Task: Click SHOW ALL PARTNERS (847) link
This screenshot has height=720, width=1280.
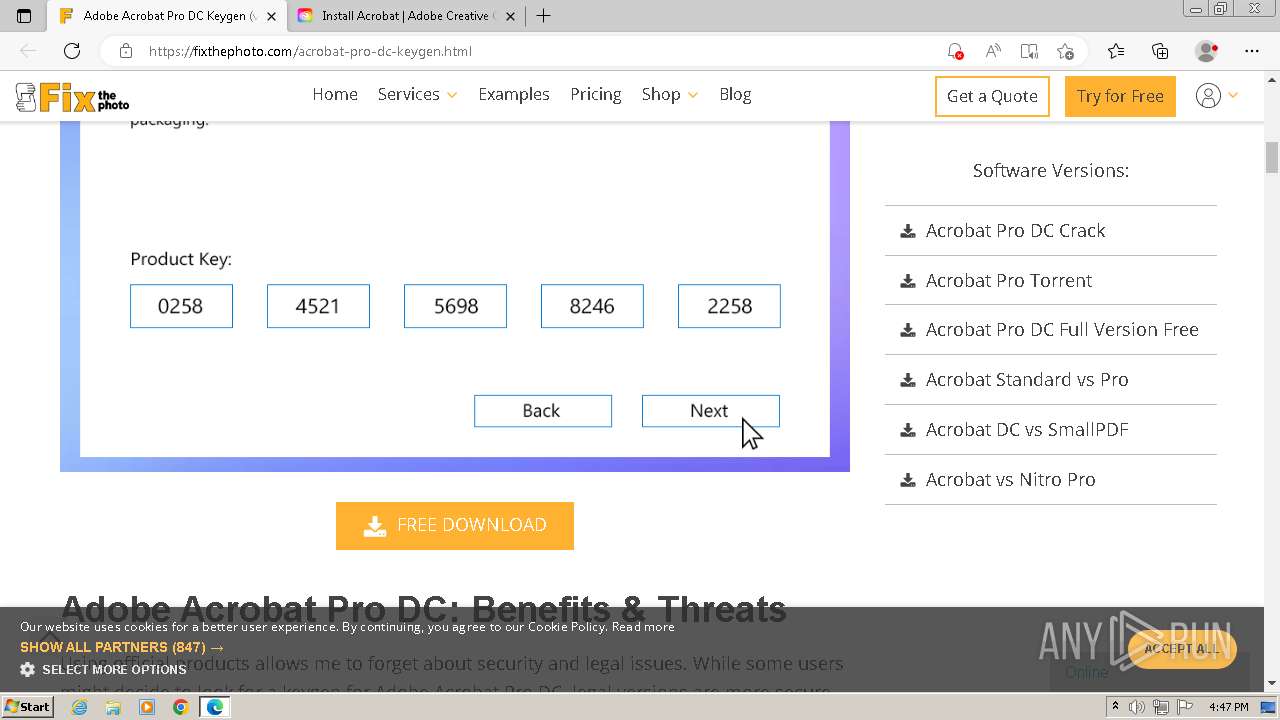Action: [x=122, y=647]
